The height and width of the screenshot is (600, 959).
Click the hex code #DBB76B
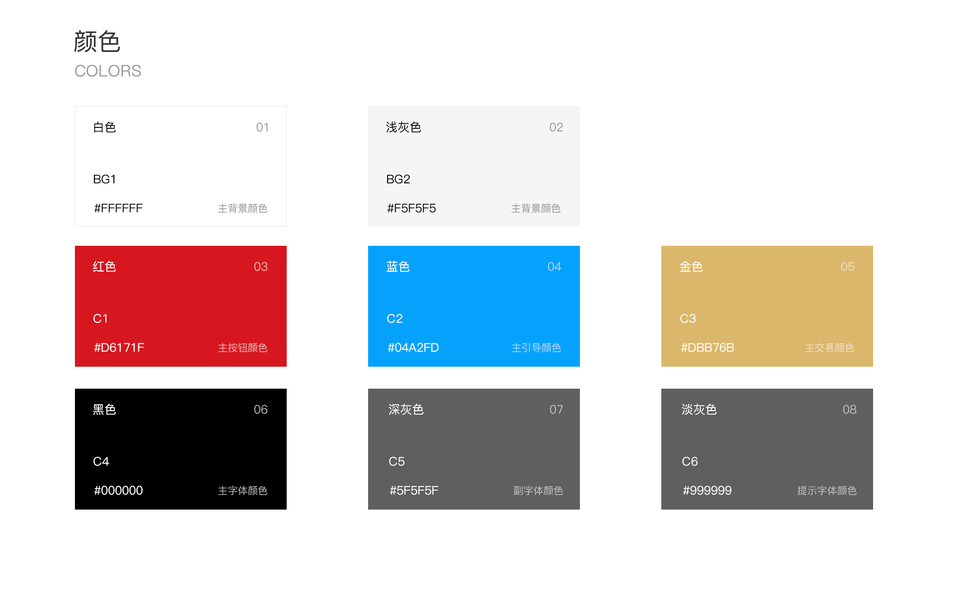707,348
